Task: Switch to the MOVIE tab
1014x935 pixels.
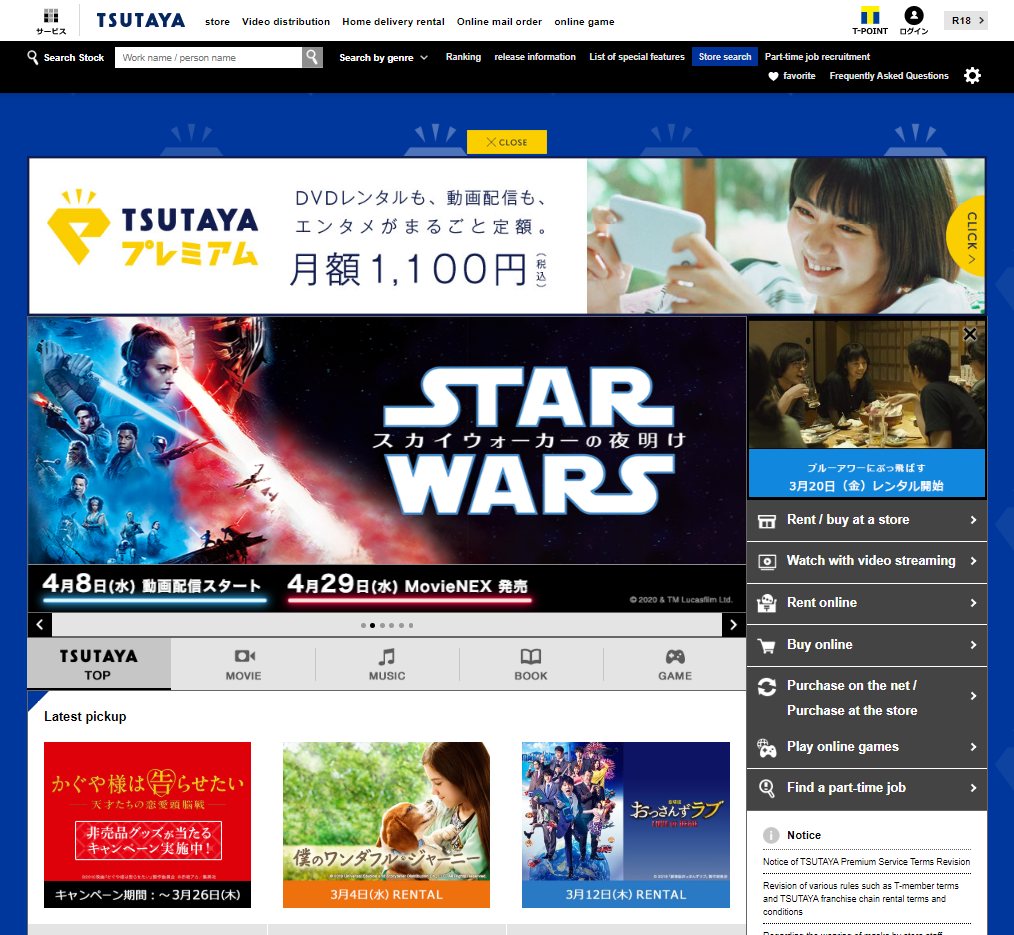Action: click(x=243, y=664)
